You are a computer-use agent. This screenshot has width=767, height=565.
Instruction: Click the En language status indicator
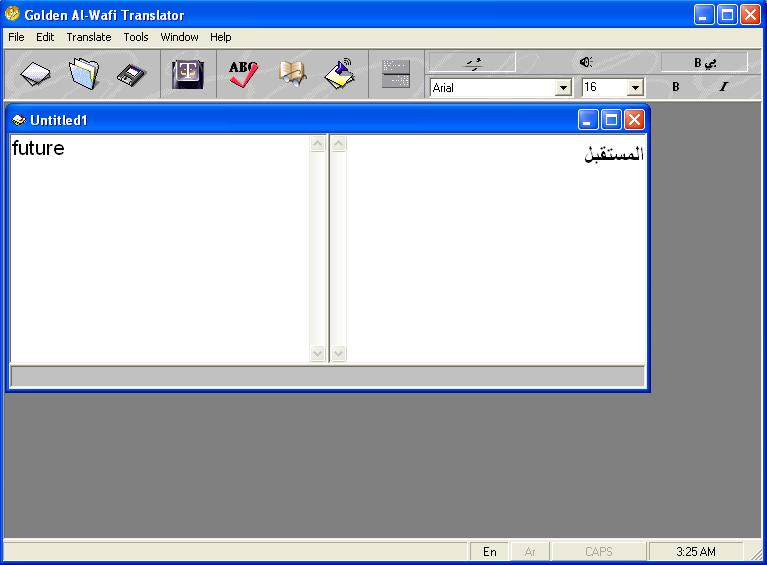pos(489,552)
